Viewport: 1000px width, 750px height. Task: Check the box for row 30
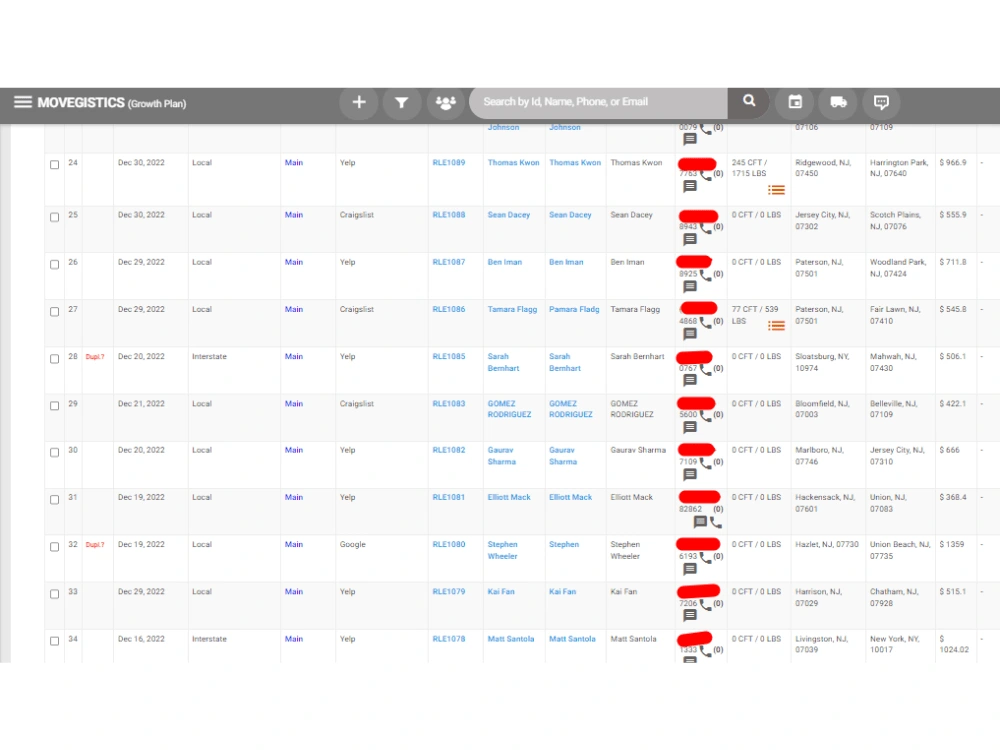coord(55,452)
